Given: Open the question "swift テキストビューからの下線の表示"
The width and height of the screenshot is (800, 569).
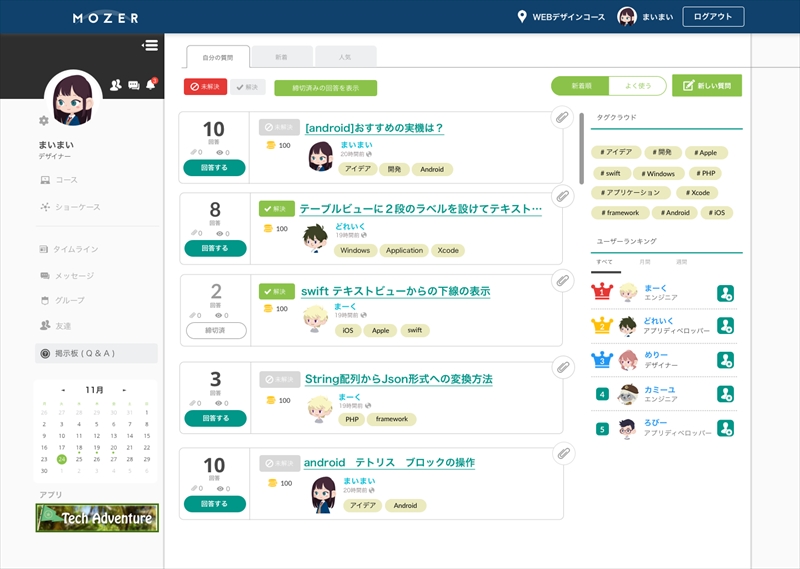Looking at the screenshot, I should [395, 292].
